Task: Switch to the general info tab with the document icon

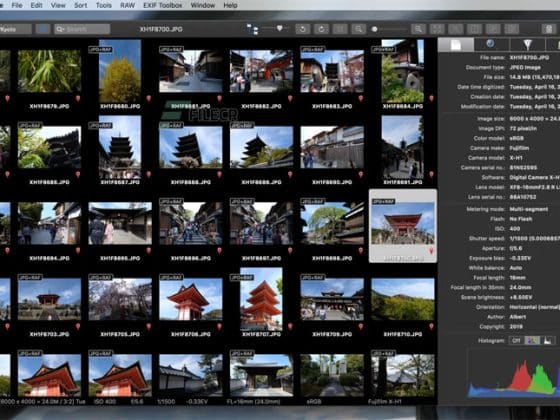Action: (456, 45)
